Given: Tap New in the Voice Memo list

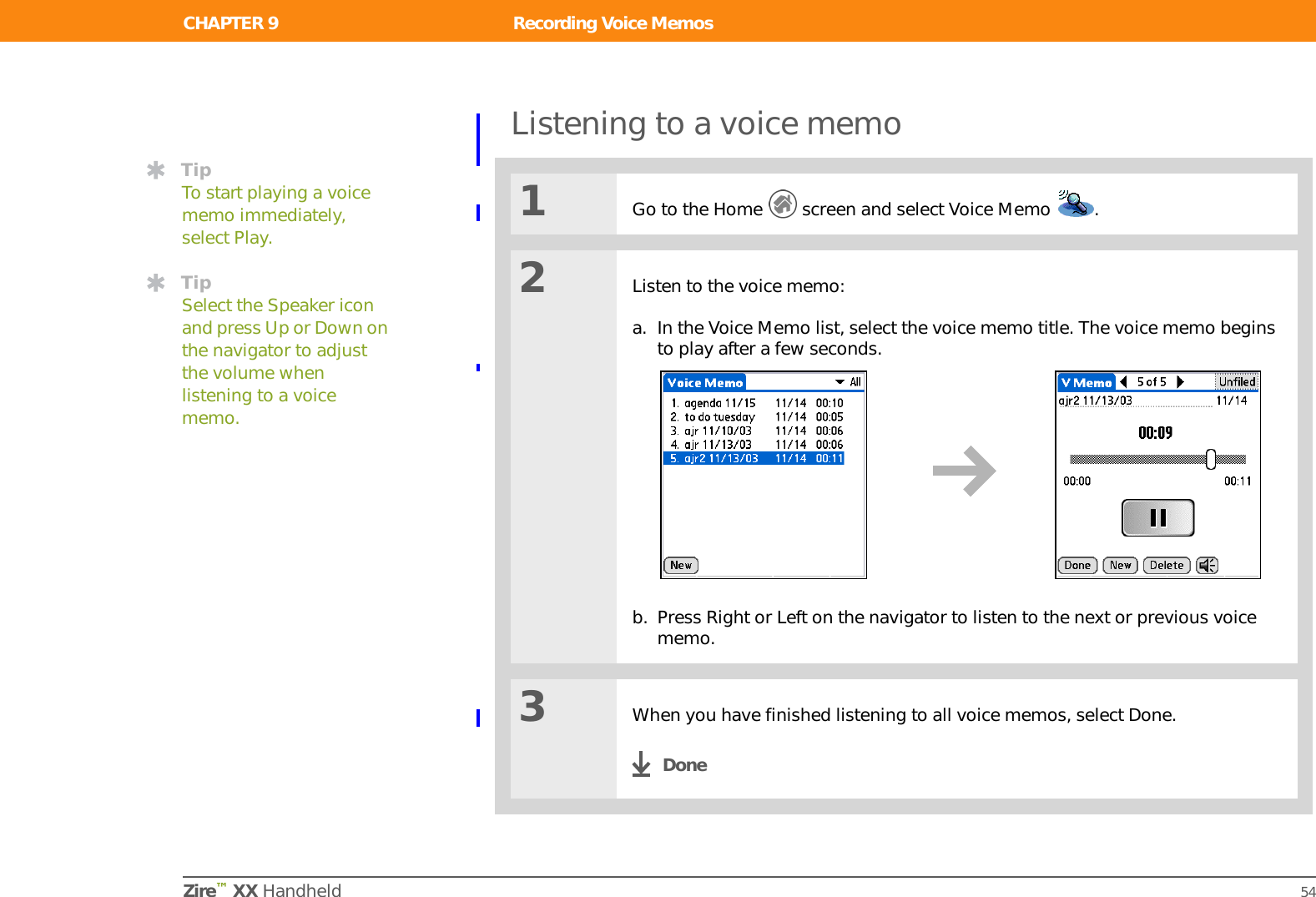Looking at the screenshot, I should (681, 566).
